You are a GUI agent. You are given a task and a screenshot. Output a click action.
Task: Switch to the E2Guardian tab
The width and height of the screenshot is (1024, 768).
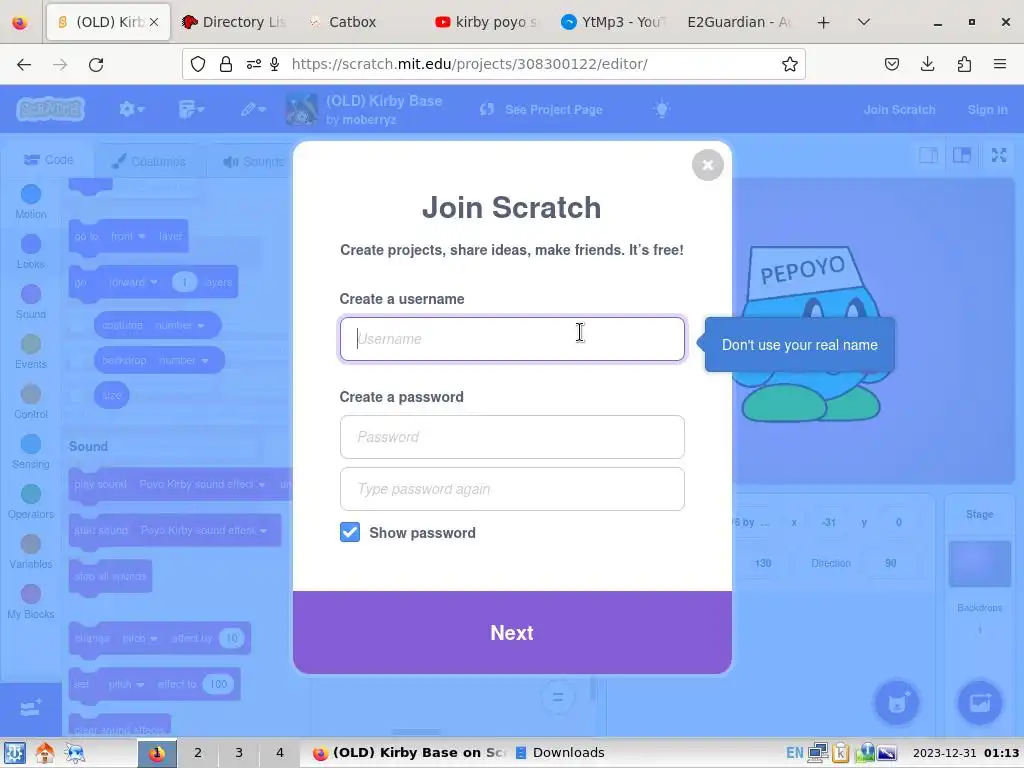(738, 22)
